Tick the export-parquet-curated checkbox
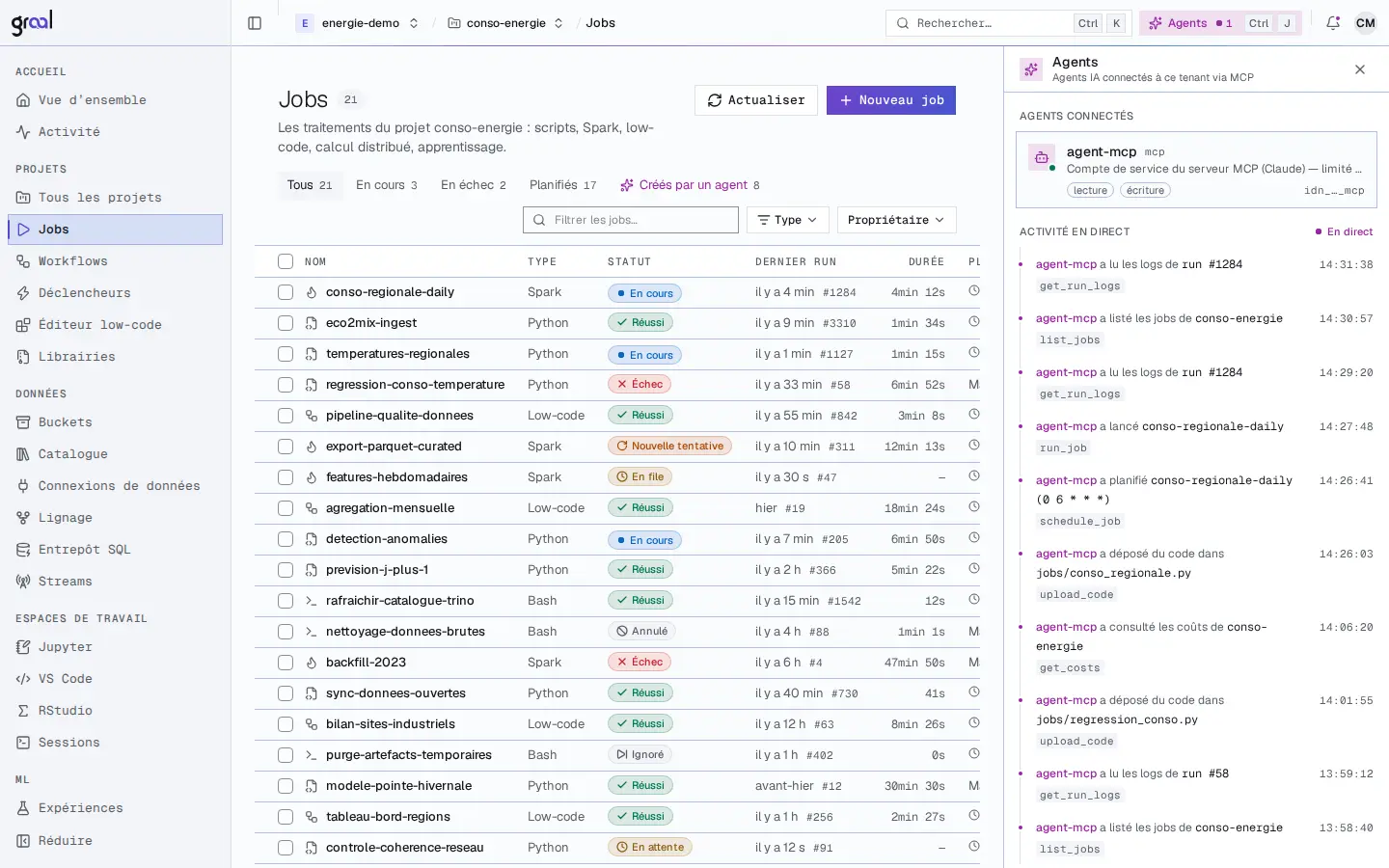 (286, 447)
